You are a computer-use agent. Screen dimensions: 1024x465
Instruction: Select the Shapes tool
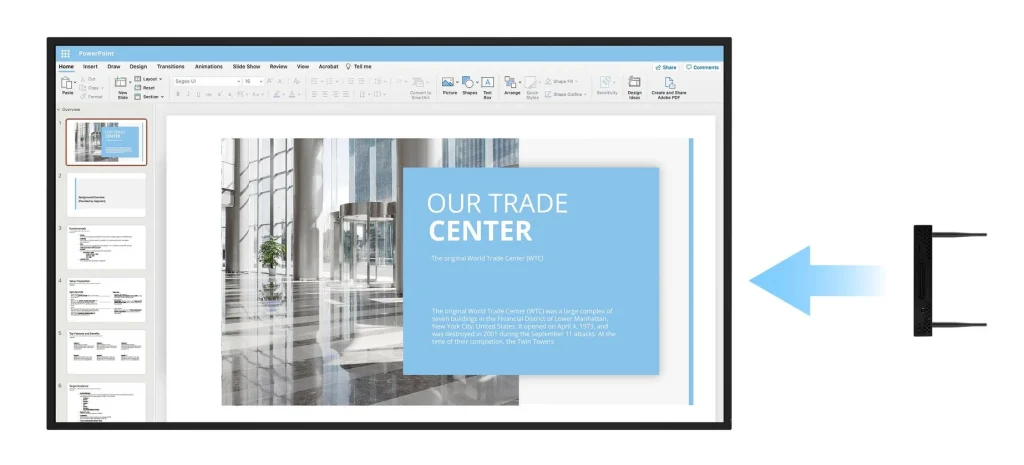coord(469,86)
